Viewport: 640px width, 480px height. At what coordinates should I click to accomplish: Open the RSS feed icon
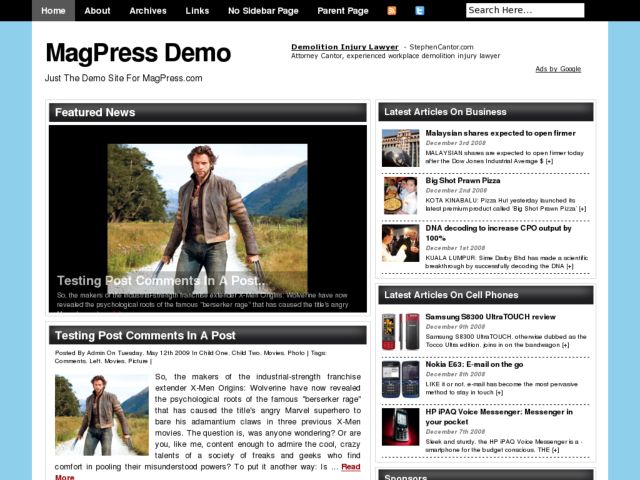[x=391, y=11]
